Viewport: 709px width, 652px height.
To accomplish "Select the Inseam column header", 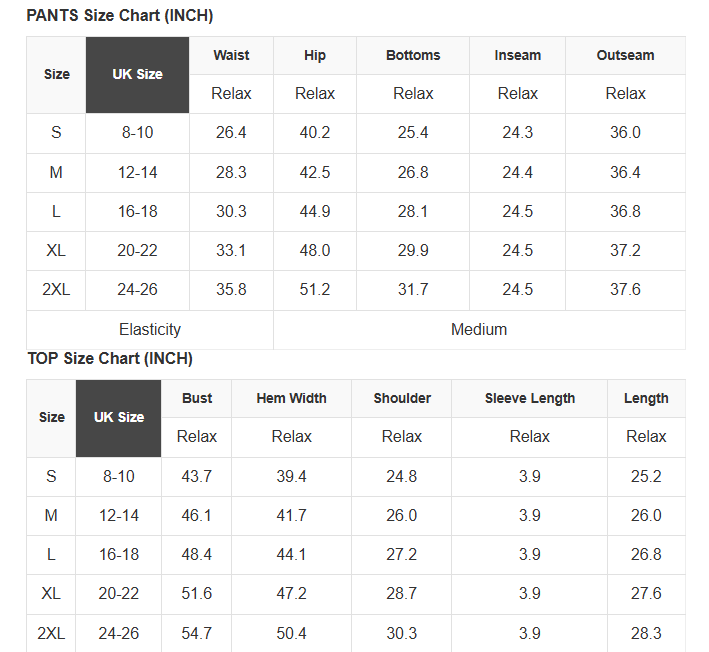I will [x=517, y=55].
